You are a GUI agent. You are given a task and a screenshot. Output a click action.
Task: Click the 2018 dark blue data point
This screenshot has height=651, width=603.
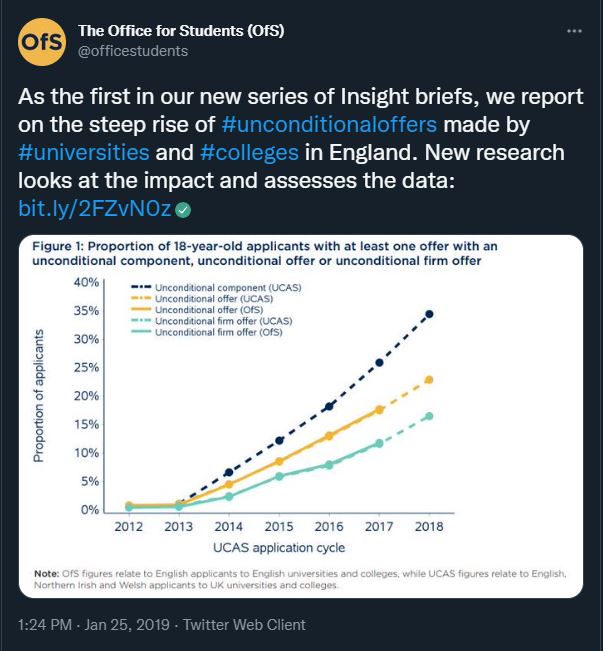429,314
